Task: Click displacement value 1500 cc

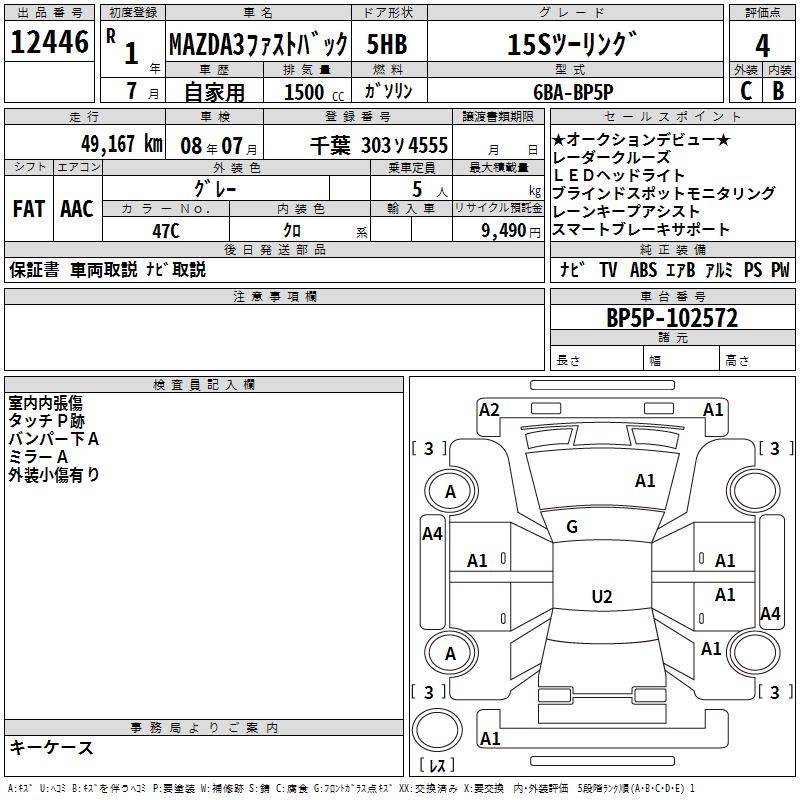Action: pos(314,92)
